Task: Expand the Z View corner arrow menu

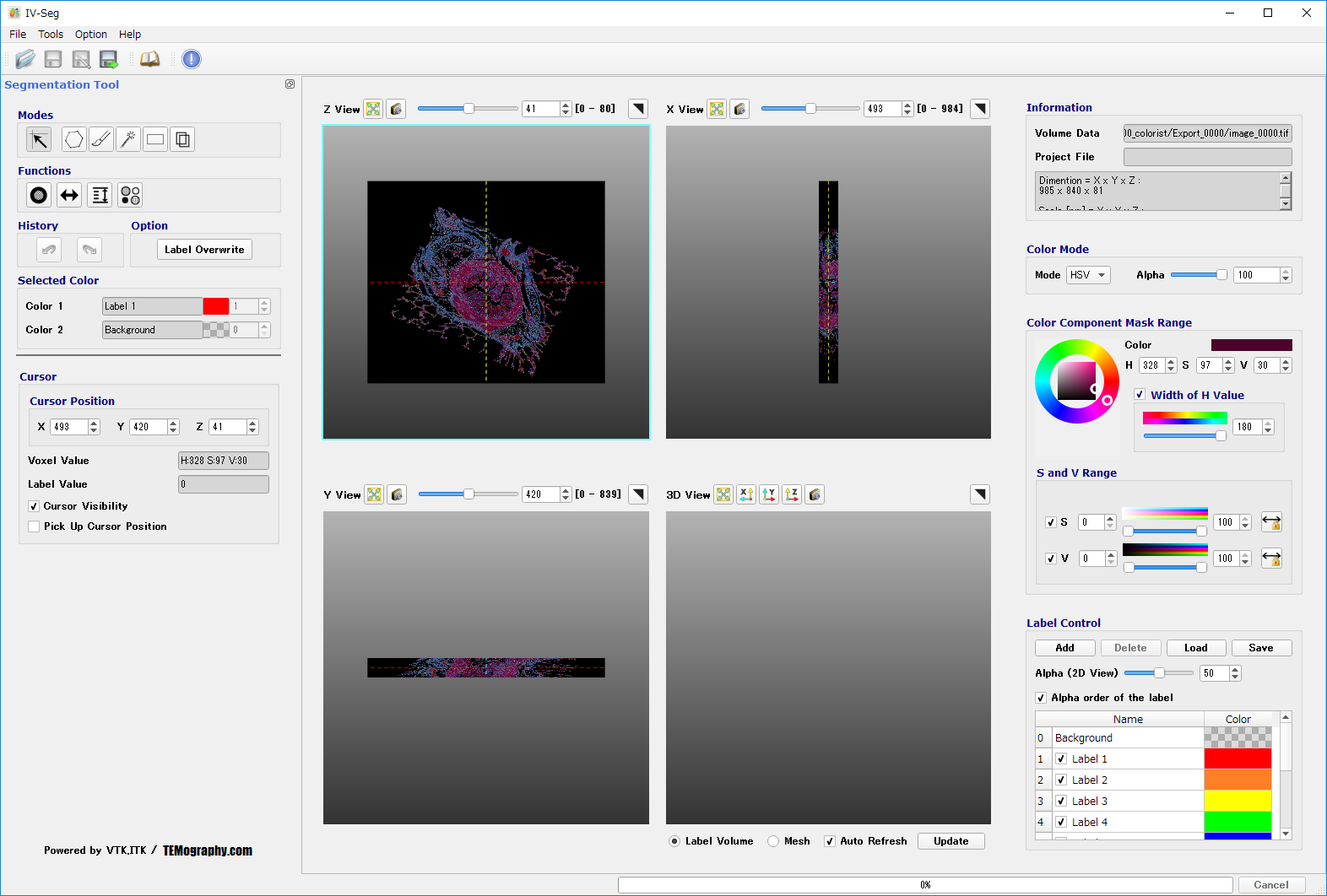Action: (638, 109)
